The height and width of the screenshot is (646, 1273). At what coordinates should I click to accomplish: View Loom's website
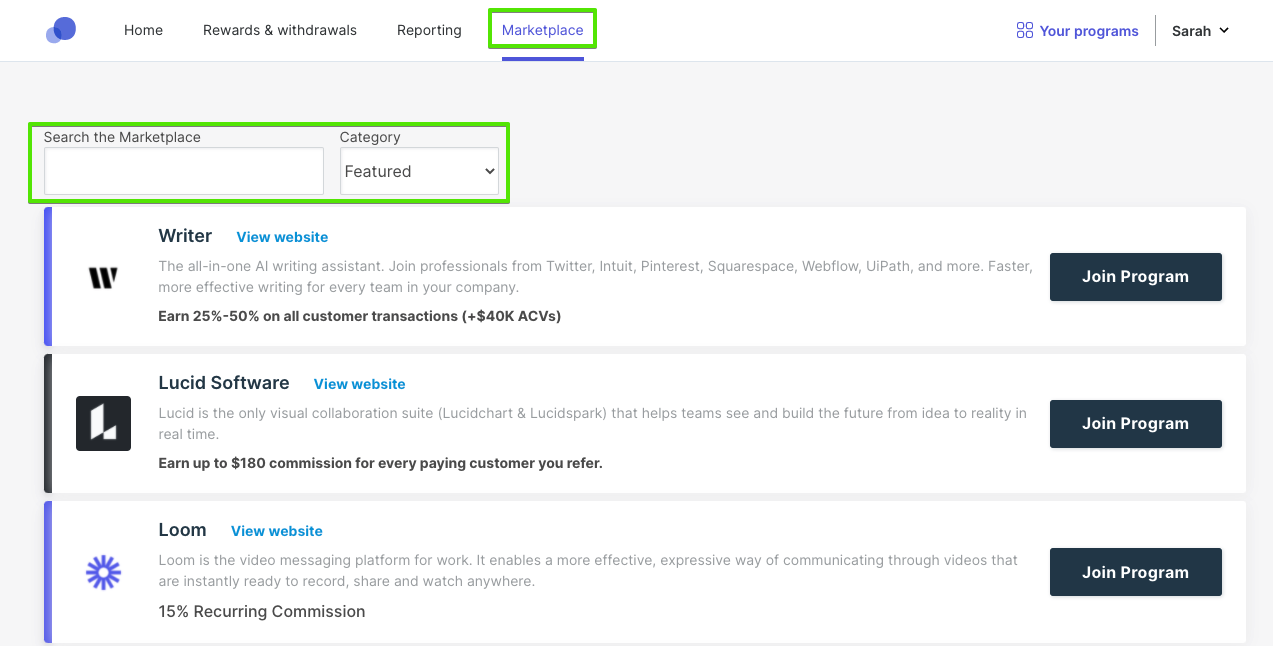[276, 531]
